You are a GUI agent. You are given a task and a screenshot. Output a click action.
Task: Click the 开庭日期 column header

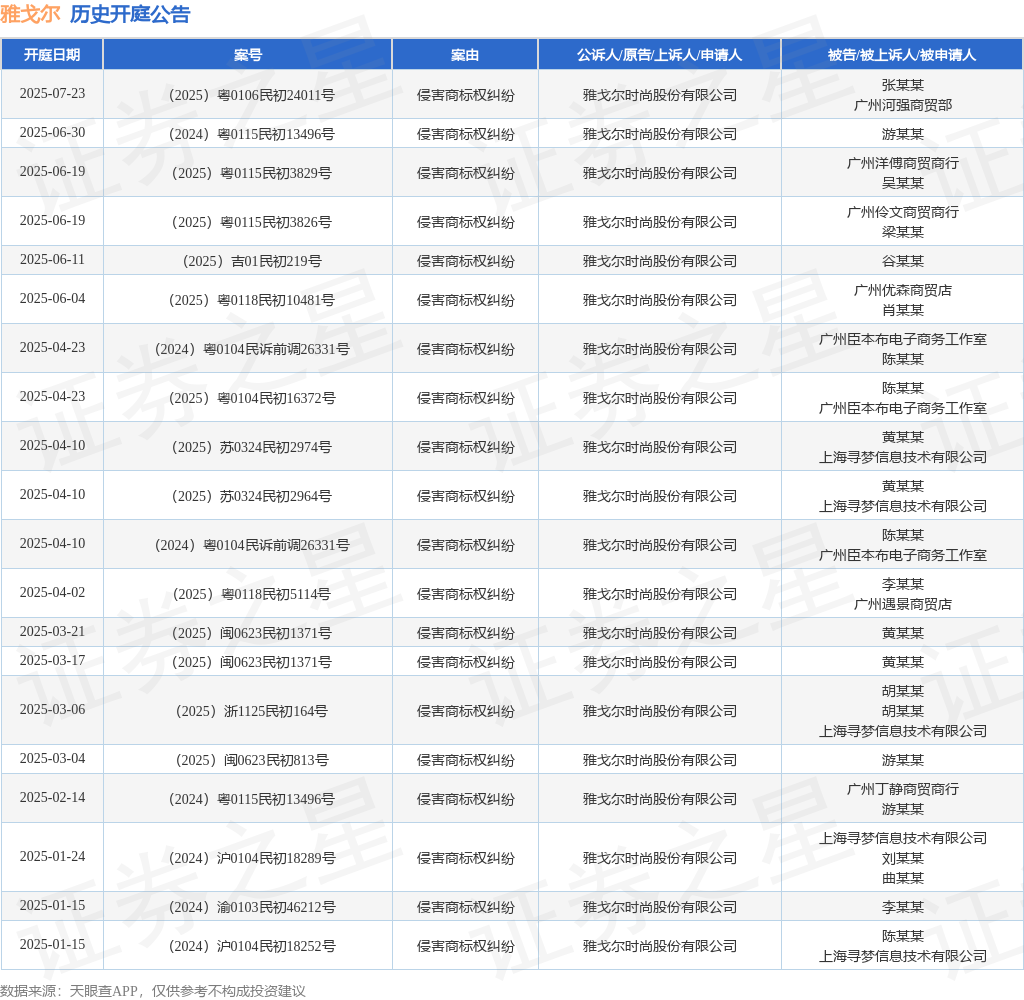click(52, 55)
